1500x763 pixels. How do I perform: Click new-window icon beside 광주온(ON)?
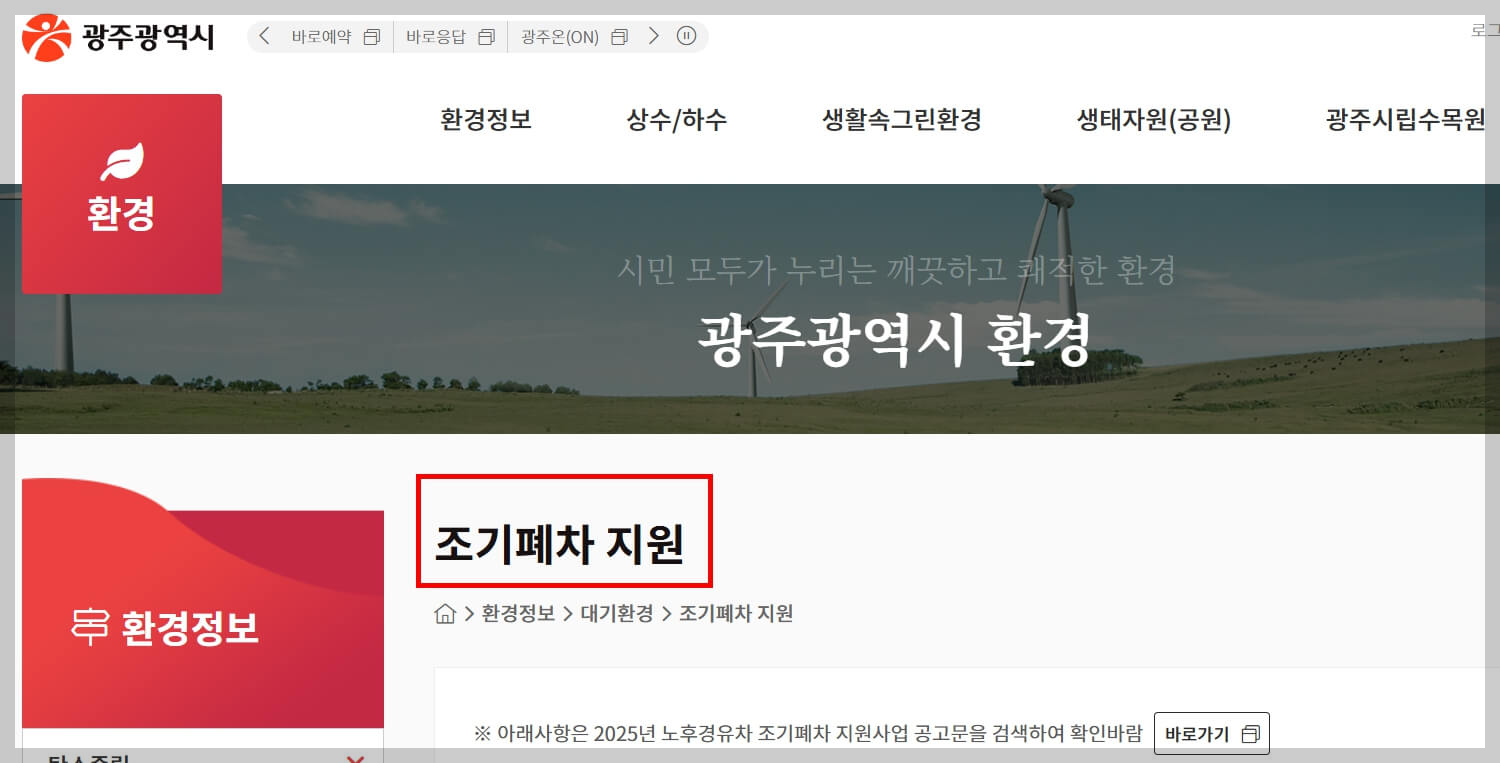point(619,37)
